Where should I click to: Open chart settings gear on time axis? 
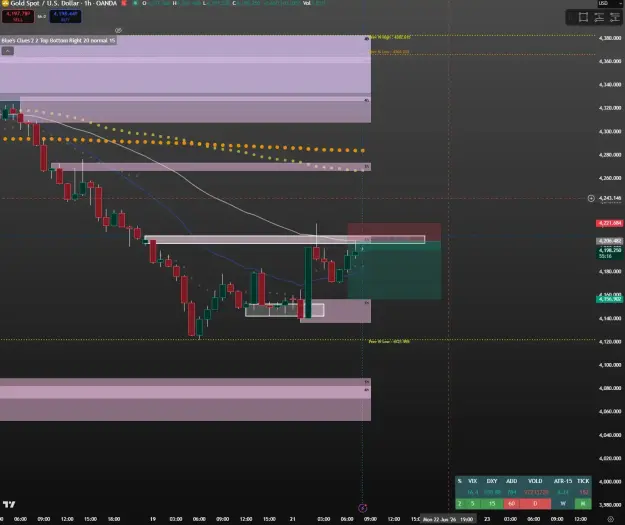(x=610, y=519)
